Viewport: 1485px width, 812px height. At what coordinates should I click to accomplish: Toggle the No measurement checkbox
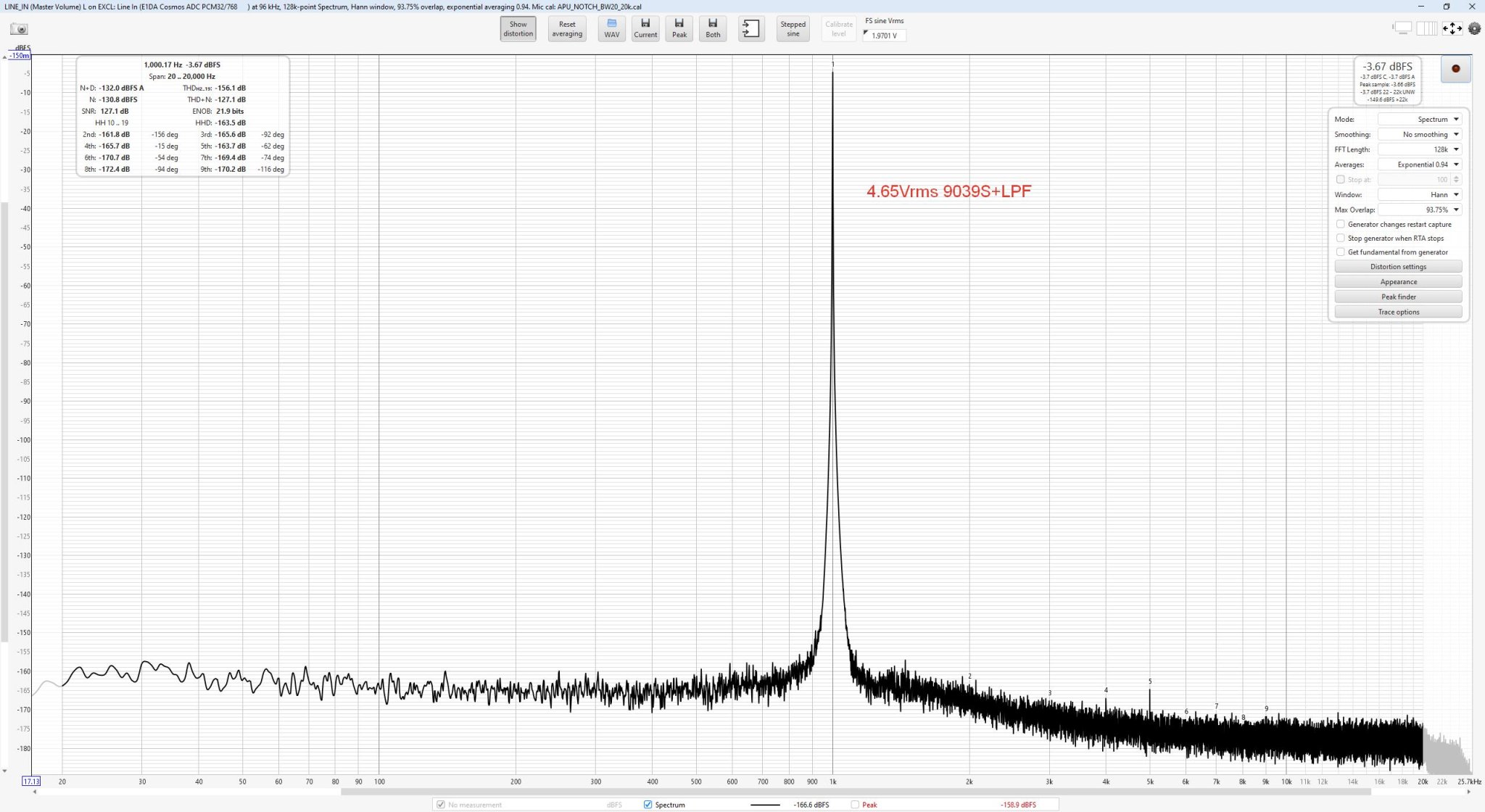(440, 805)
